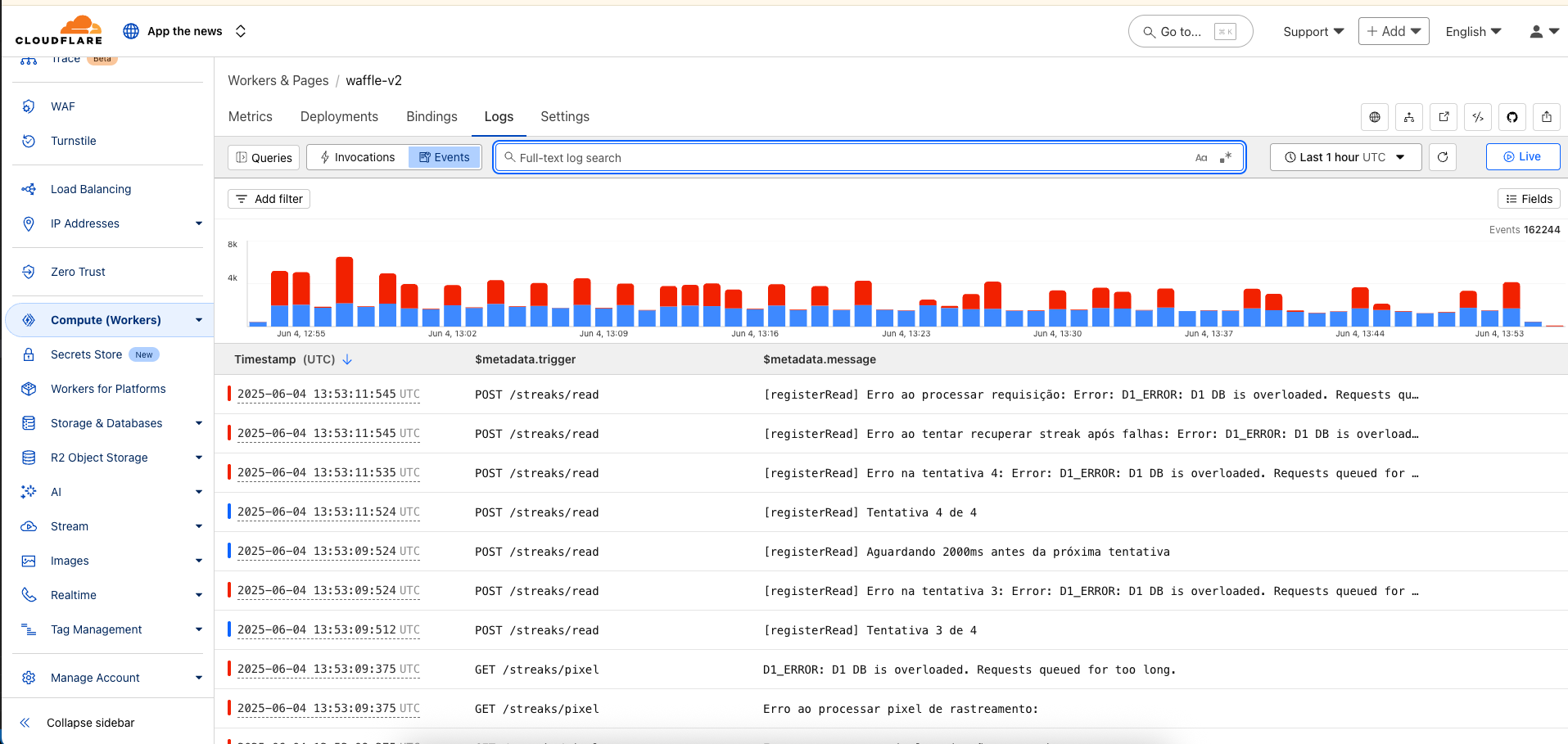
Task: Open the Queries view
Action: pyautogui.click(x=264, y=157)
